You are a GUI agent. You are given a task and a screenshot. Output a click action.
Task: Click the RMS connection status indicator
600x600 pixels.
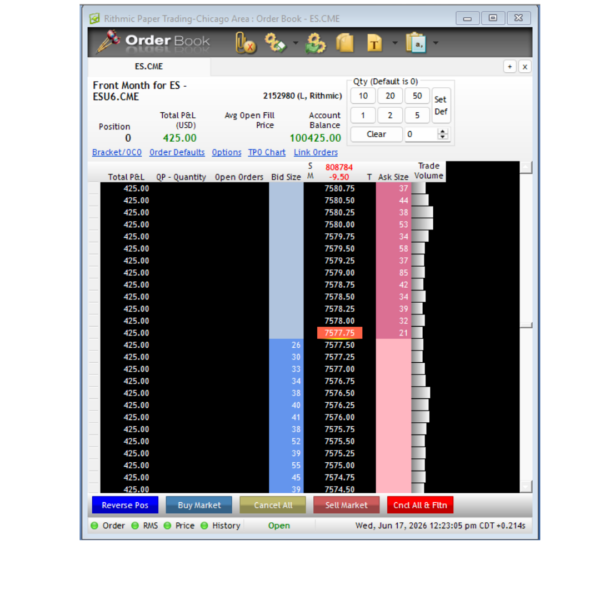pos(135,525)
